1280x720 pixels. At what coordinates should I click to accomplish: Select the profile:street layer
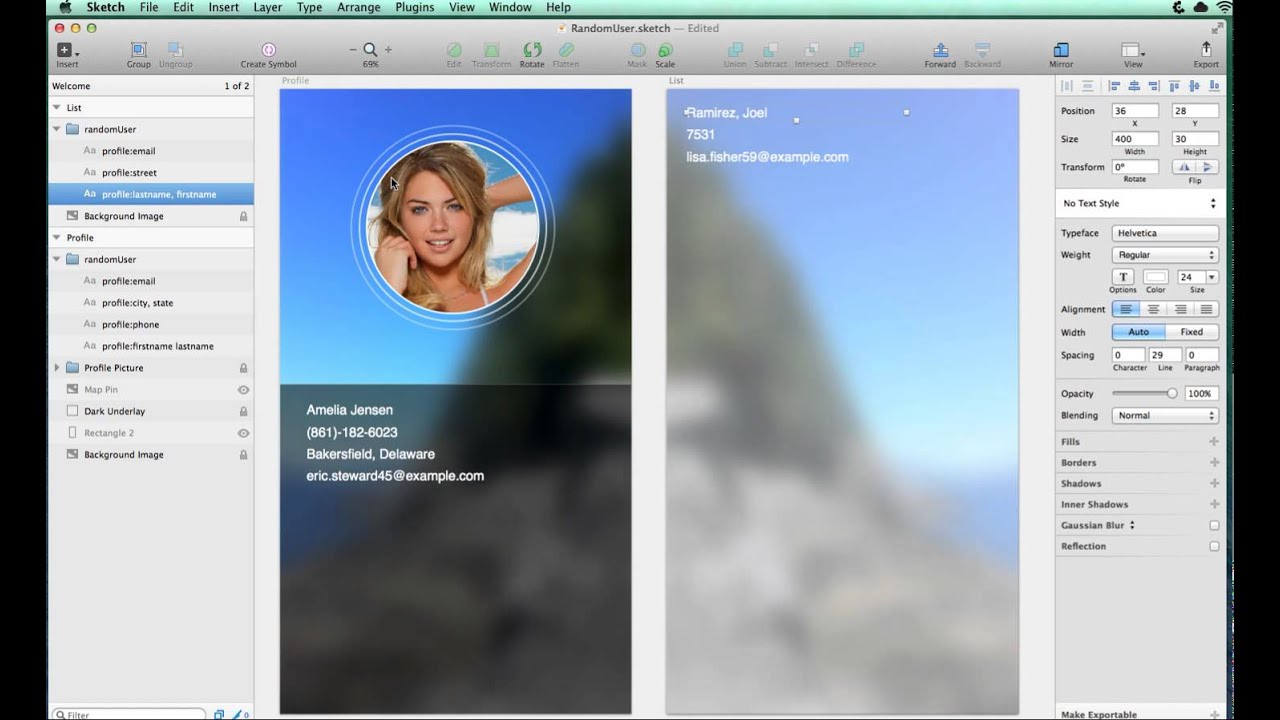[x=151, y=173]
